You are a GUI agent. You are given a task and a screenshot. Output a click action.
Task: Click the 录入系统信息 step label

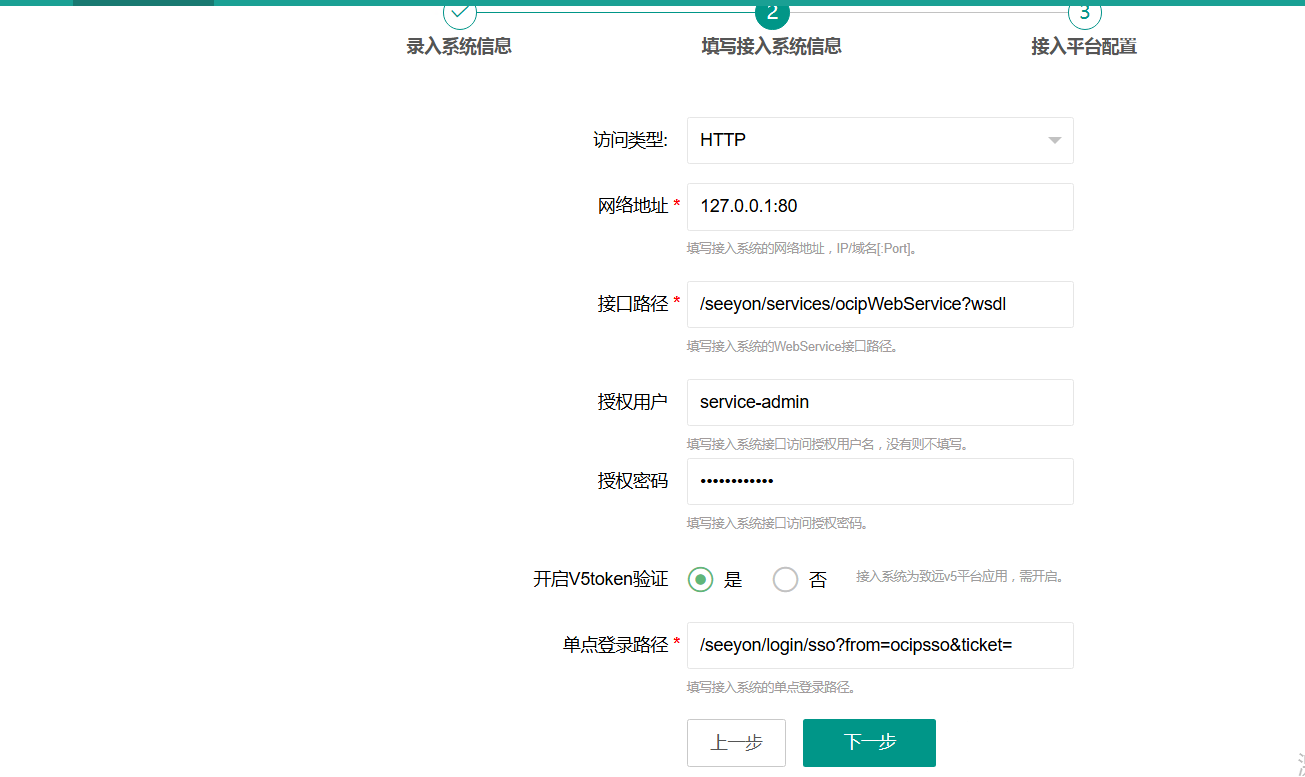click(x=459, y=46)
